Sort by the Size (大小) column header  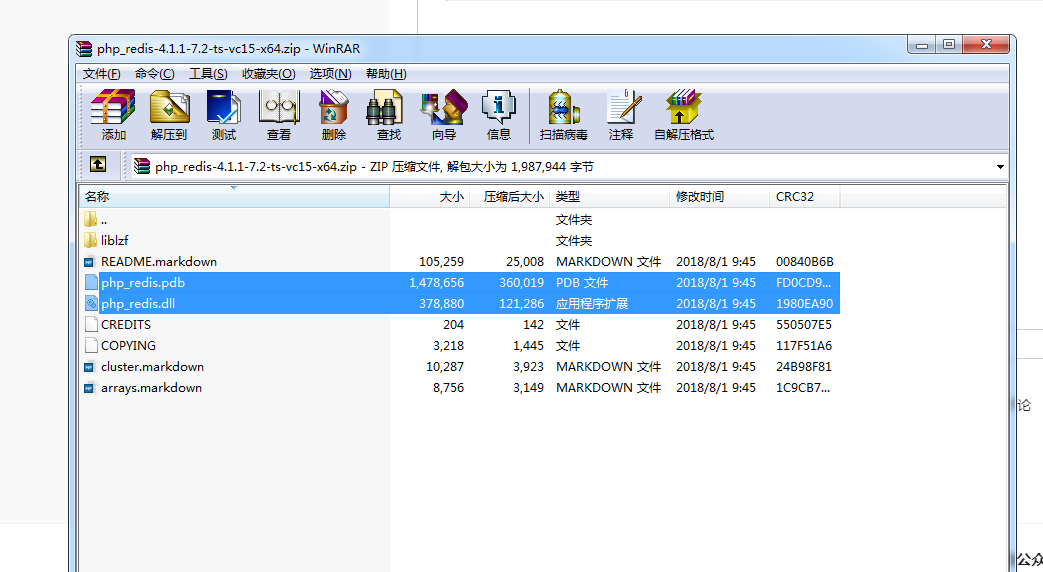coord(430,197)
